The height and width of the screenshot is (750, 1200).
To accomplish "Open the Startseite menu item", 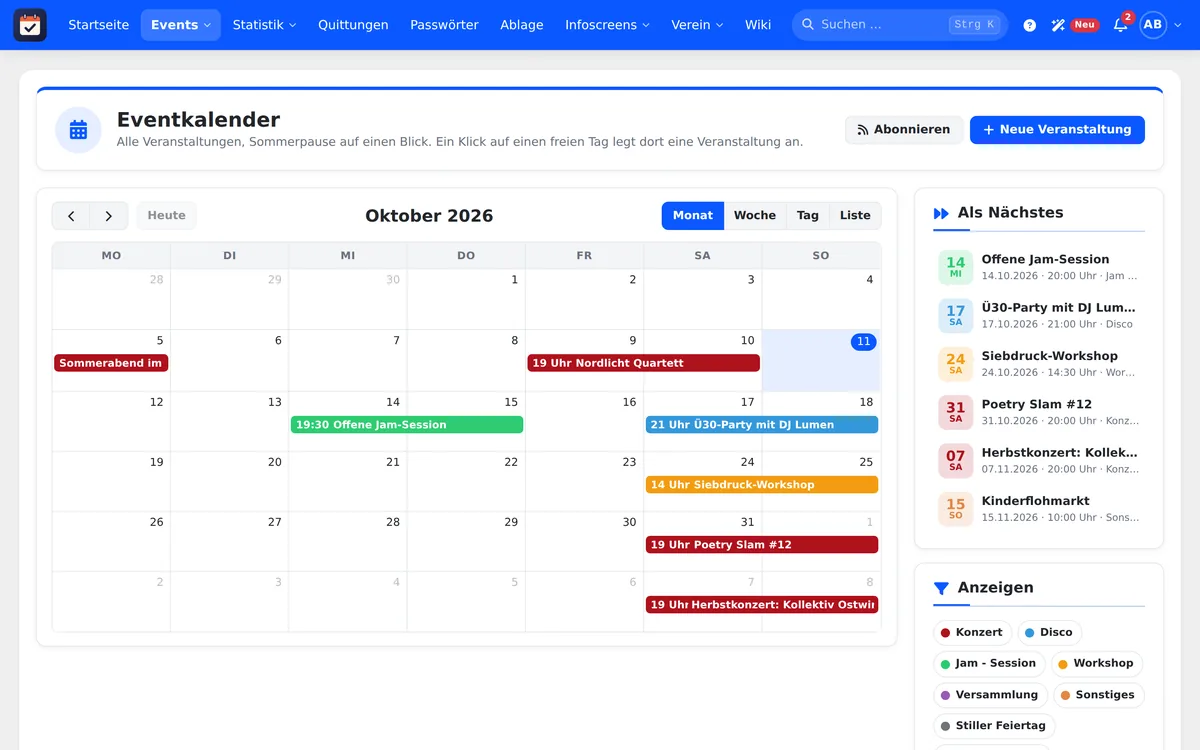I will pos(98,25).
